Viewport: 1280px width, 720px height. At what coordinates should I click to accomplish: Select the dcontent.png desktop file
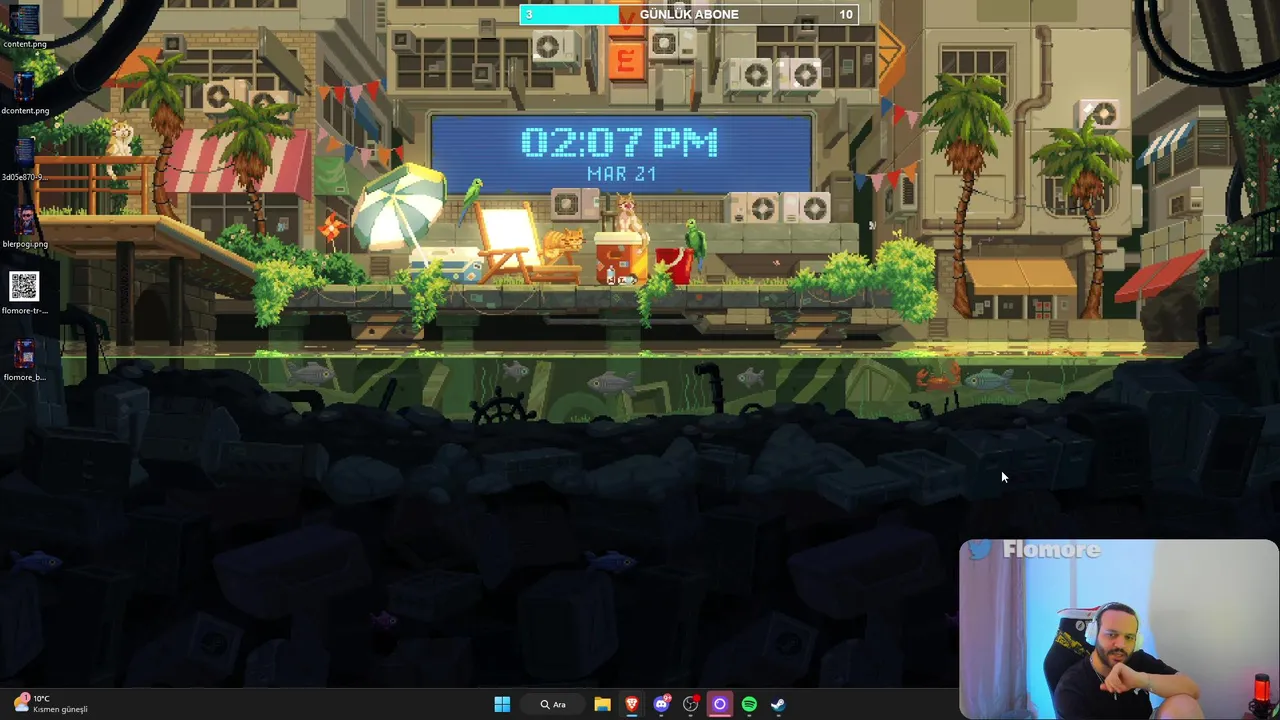point(24,93)
